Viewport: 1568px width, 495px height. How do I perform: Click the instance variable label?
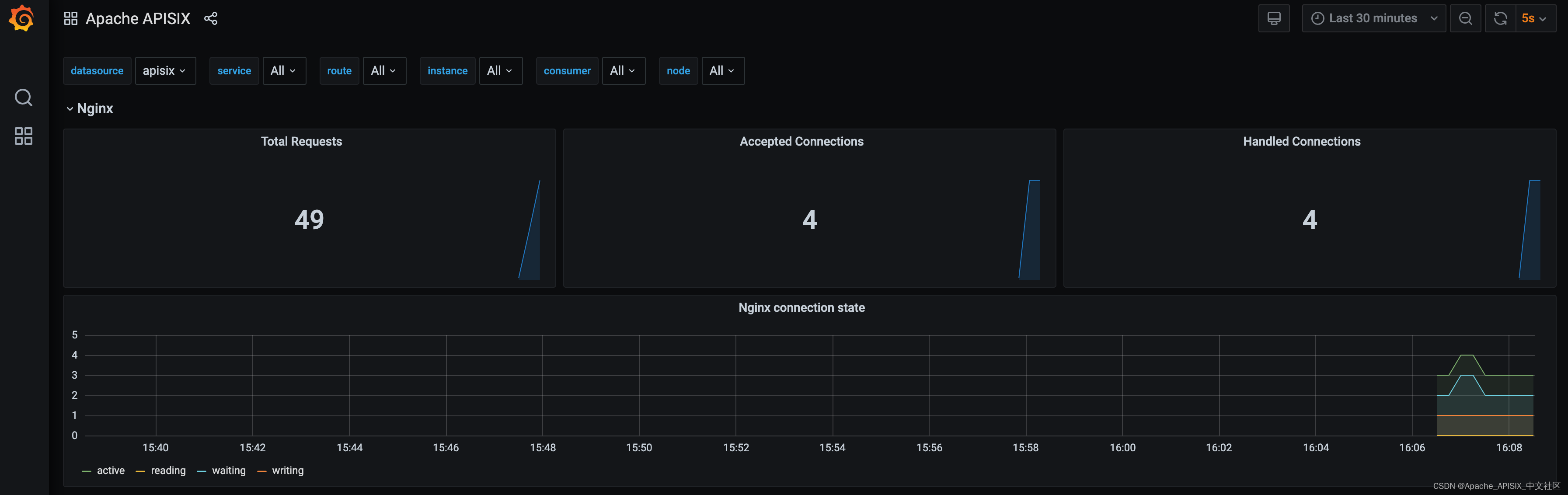coord(447,71)
